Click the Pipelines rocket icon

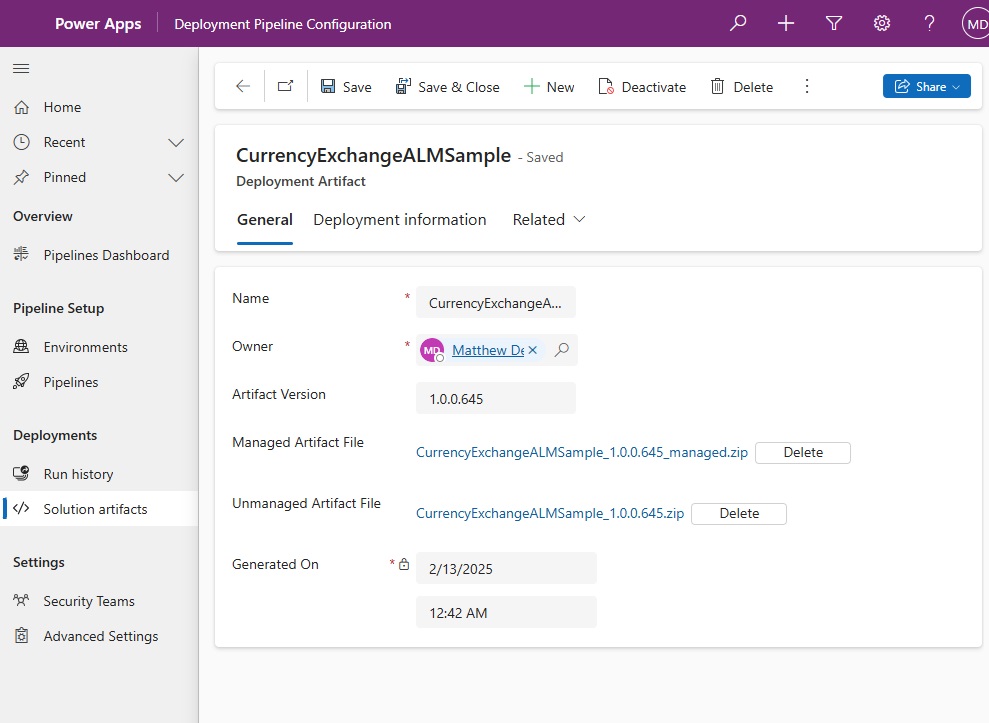coord(21,382)
